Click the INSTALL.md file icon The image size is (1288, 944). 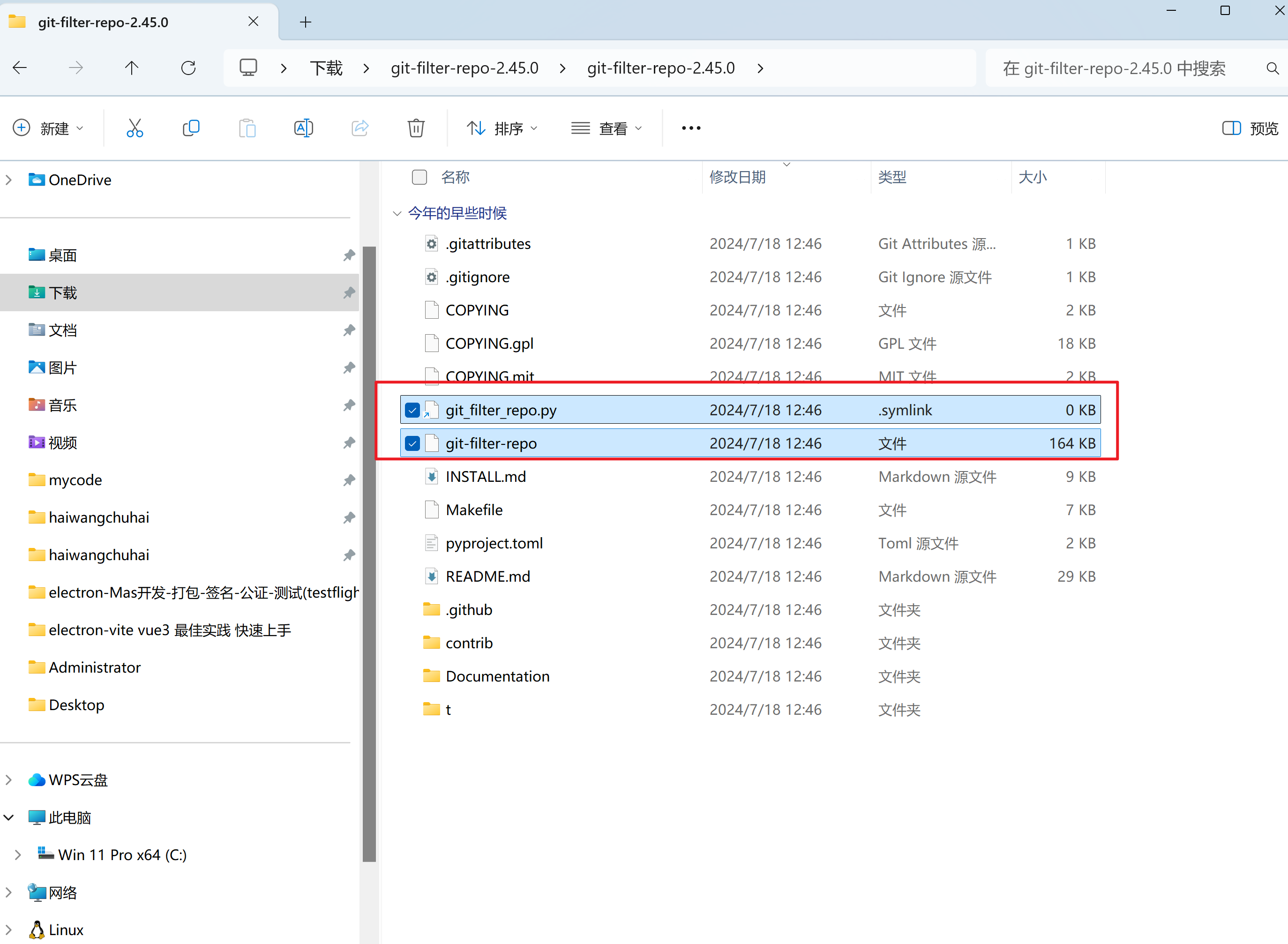pyautogui.click(x=432, y=477)
